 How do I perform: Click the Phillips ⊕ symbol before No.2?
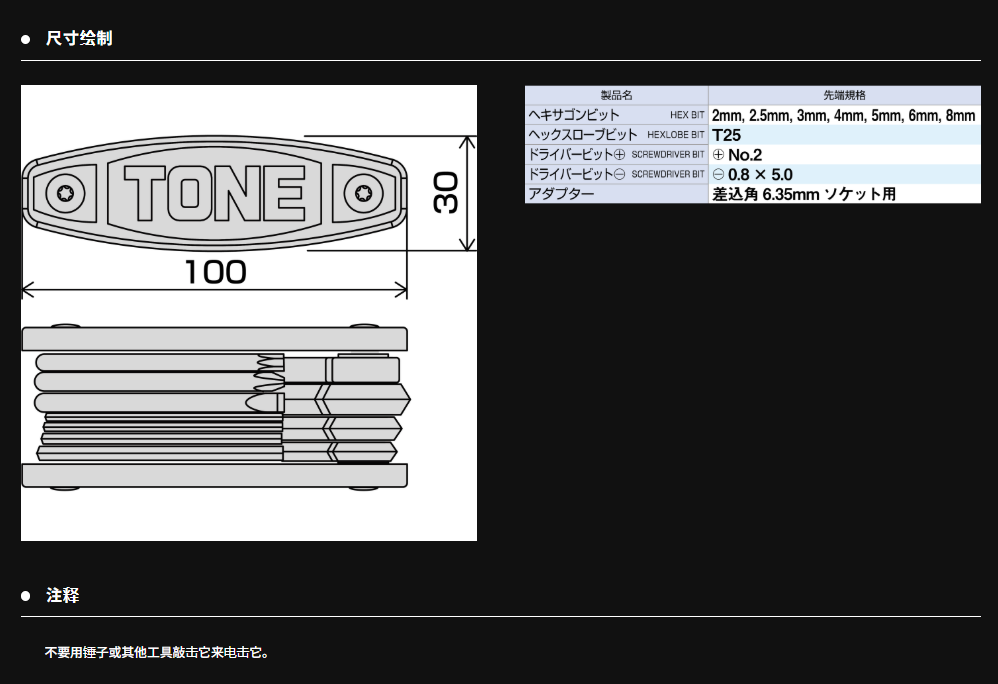(718, 155)
